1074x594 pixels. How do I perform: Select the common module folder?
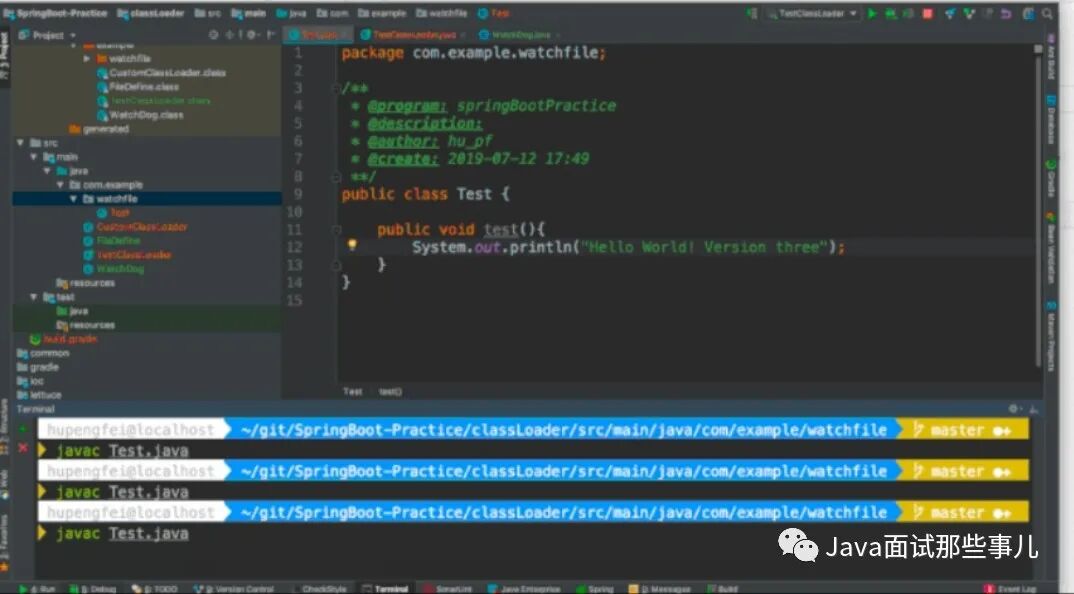pos(43,354)
